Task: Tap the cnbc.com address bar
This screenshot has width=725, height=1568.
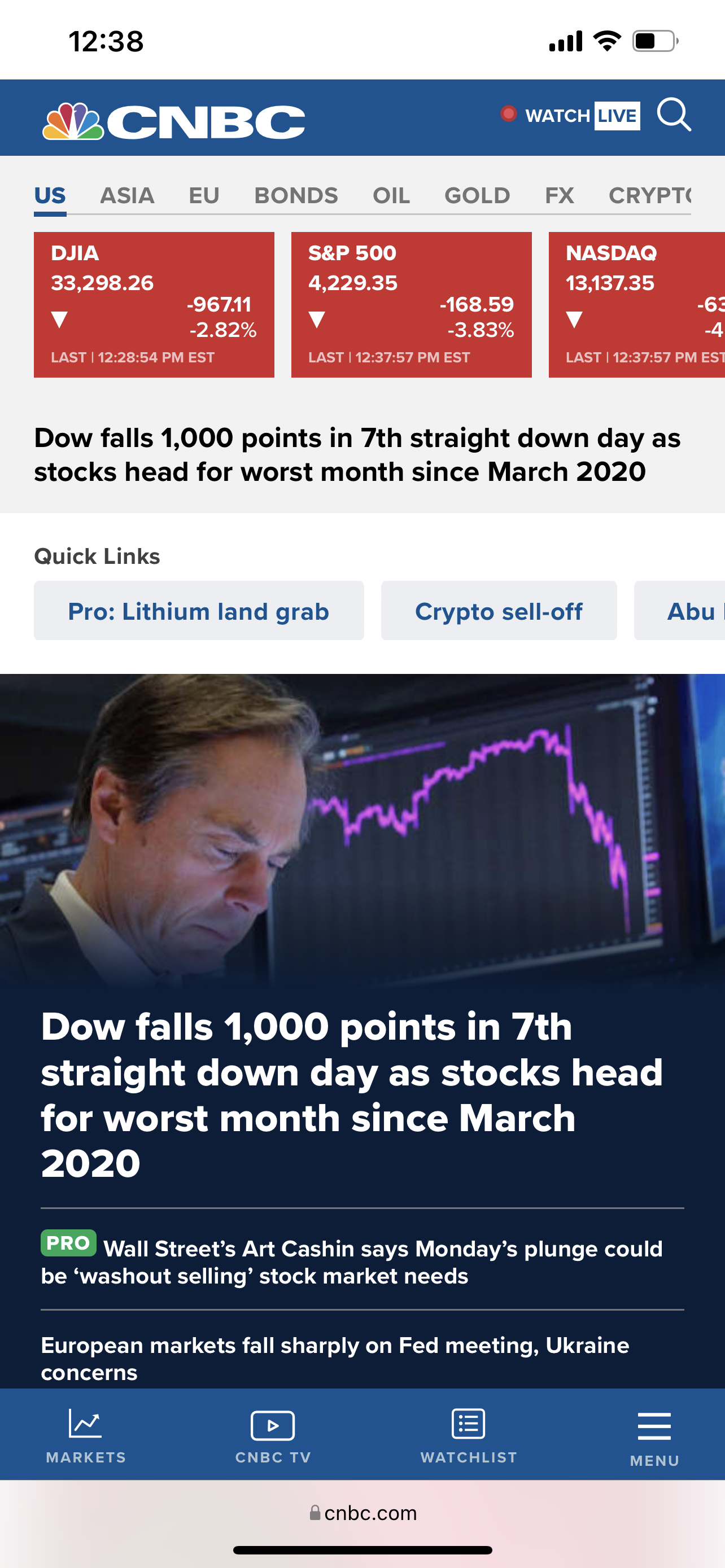Action: coord(370,1513)
